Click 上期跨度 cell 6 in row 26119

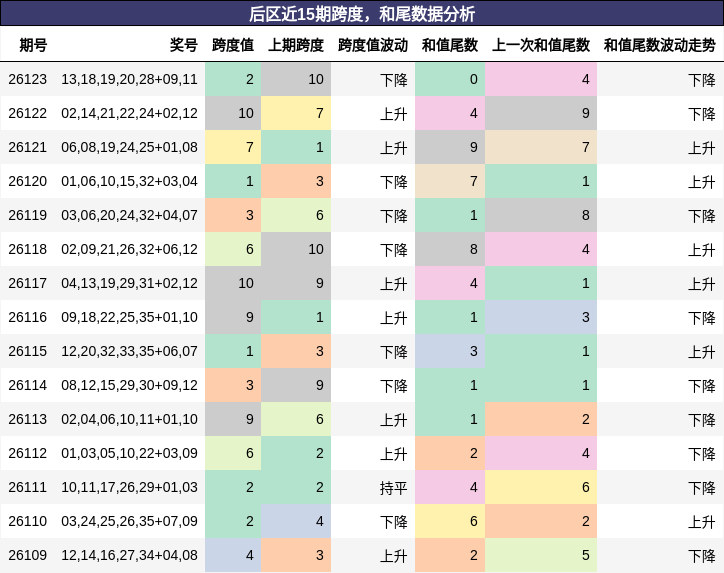(x=296, y=215)
